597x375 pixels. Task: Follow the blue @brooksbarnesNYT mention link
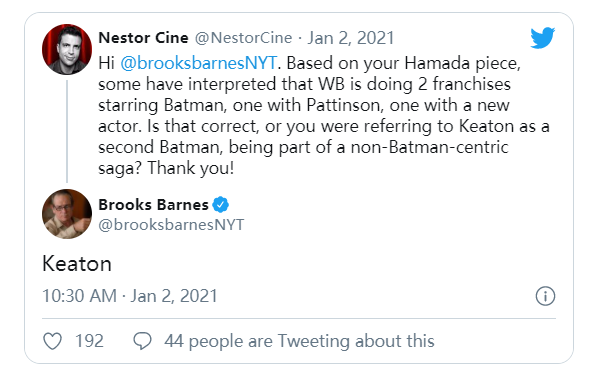[x=198, y=63]
